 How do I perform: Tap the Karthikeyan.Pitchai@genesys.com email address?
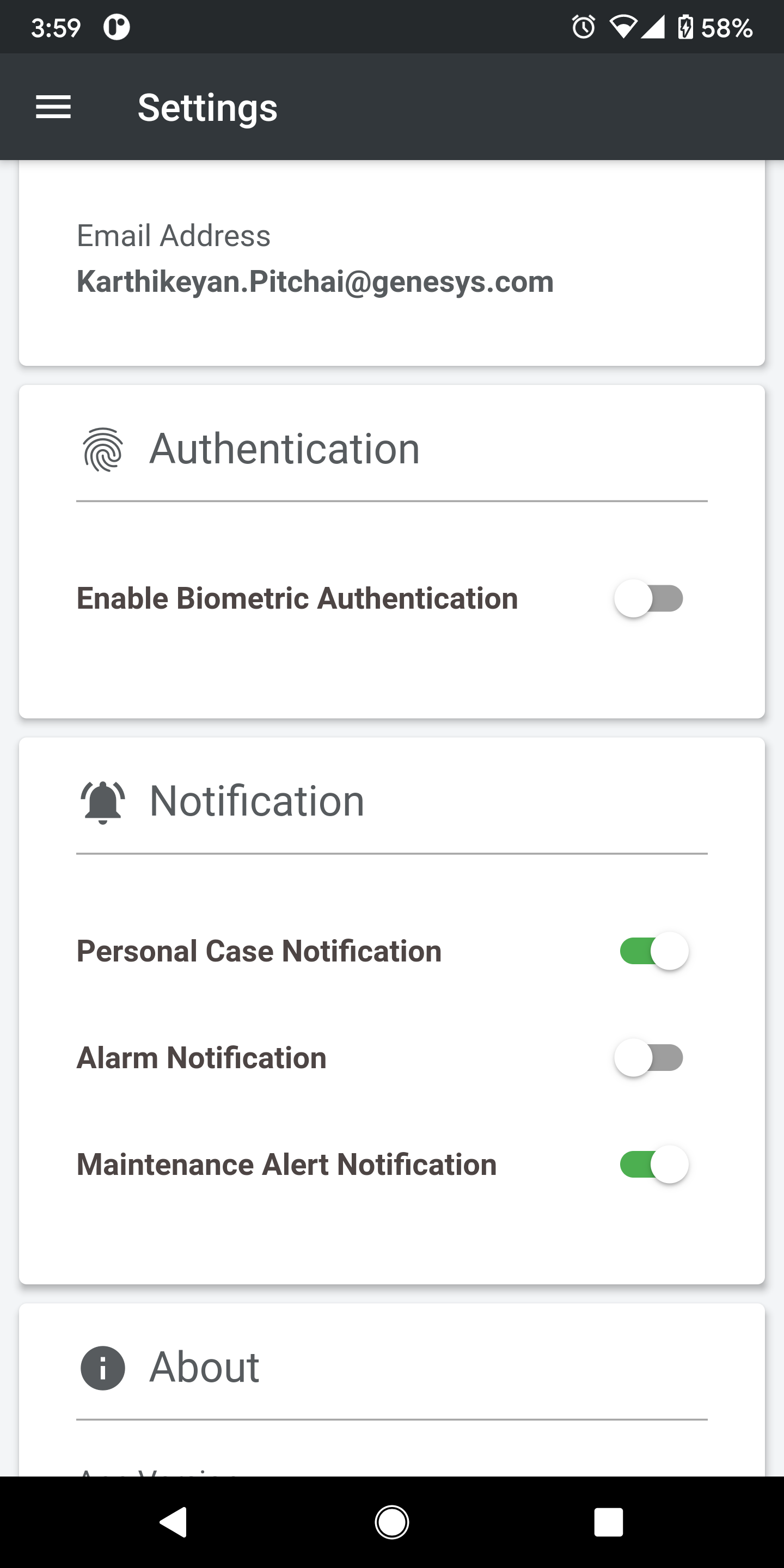(x=315, y=282)
